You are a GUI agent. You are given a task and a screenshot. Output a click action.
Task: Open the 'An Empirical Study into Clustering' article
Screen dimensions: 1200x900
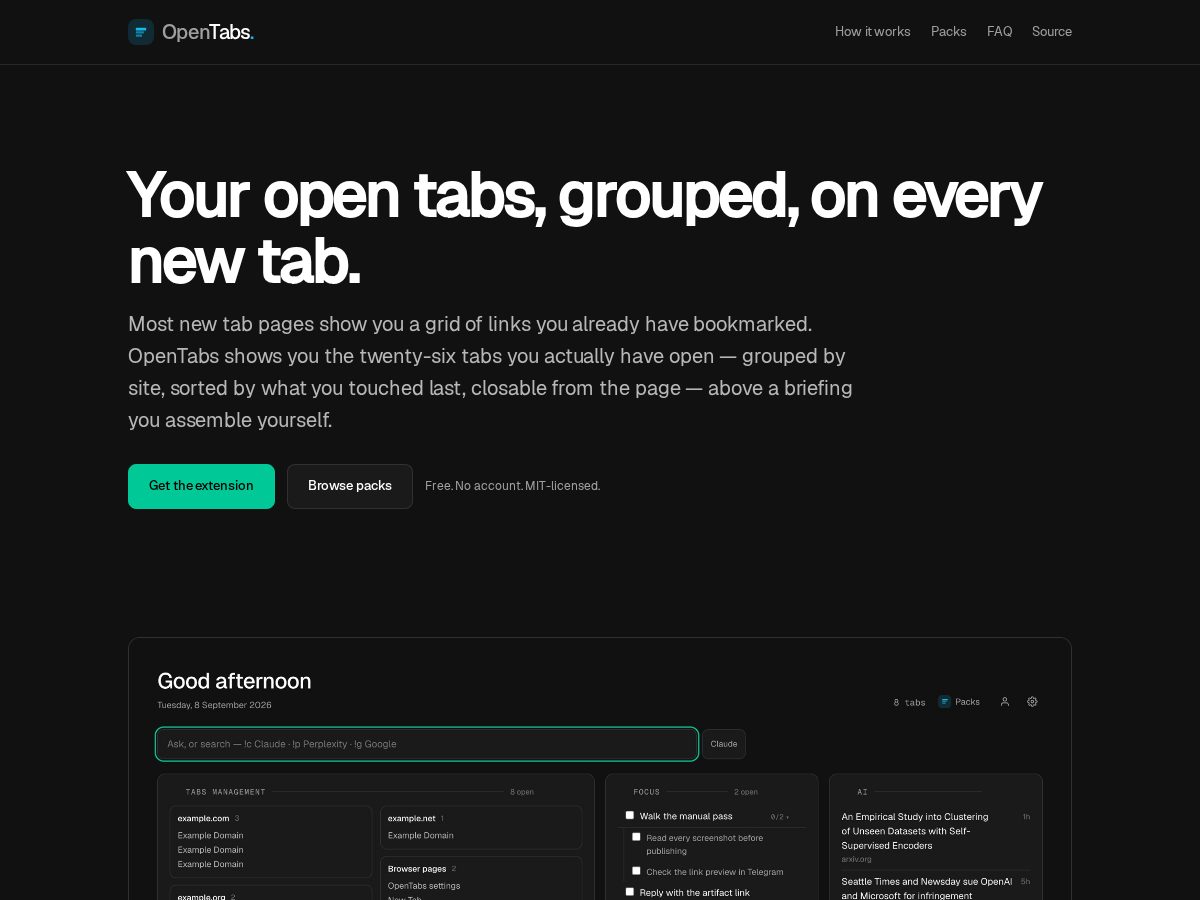click(915, 831)
